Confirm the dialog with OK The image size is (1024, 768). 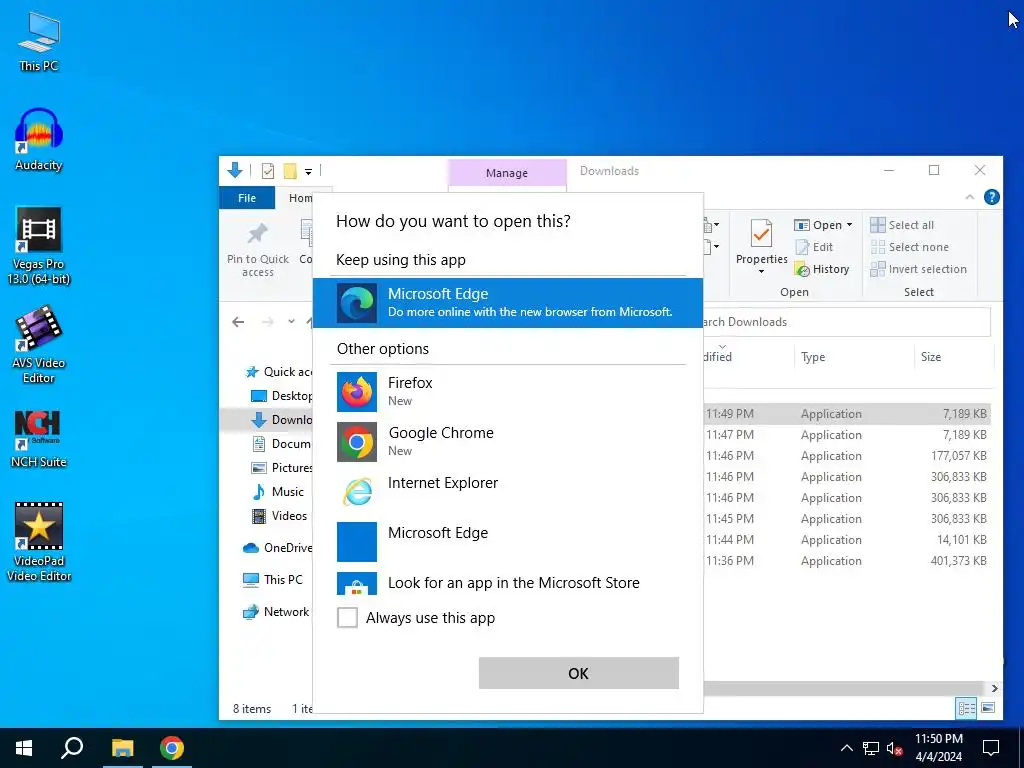[x=579, y=673]
